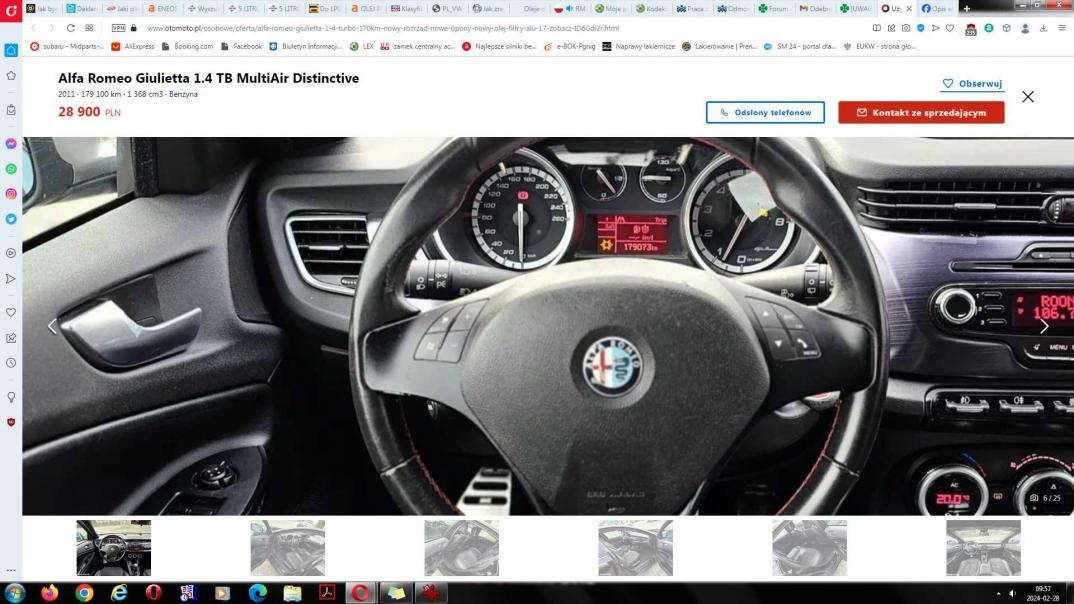Open Naprawy lakiernicze bookmark
This screenshot has height=604, width=1074.
[x=638, y=47]
